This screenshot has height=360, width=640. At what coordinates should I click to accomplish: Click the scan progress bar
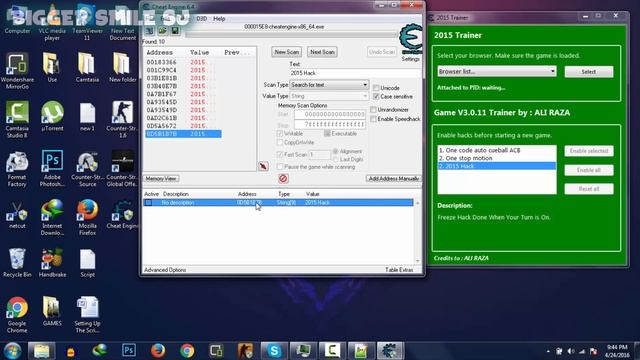[291, 35]
